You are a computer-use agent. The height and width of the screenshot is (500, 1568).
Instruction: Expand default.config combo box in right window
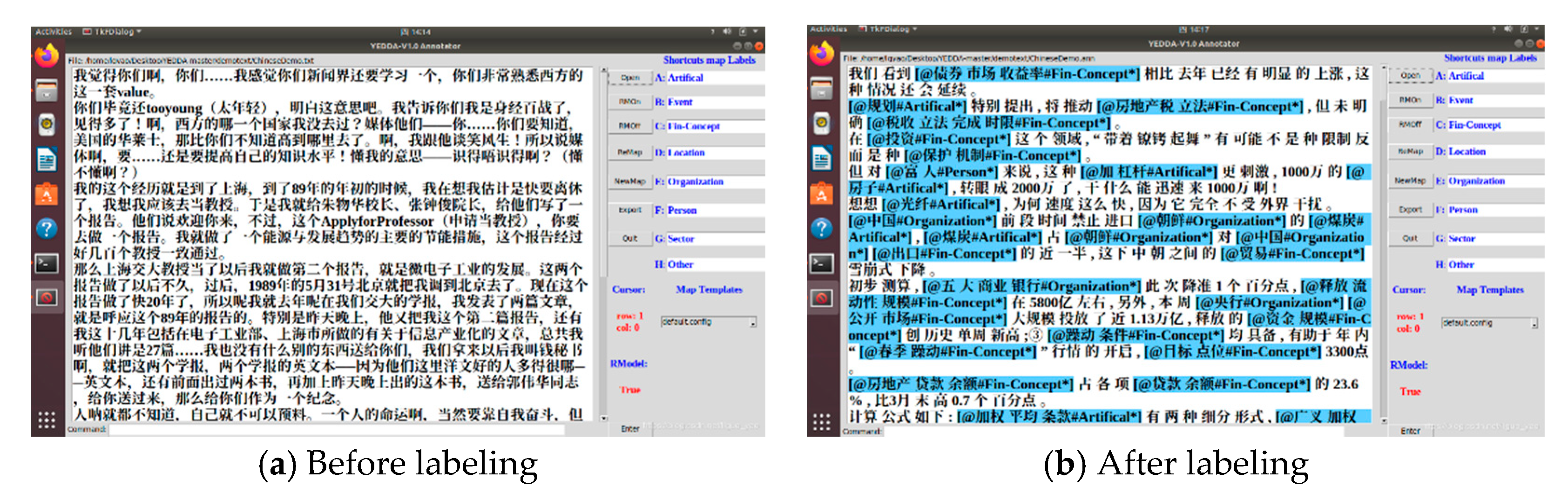coord(1533,324)
